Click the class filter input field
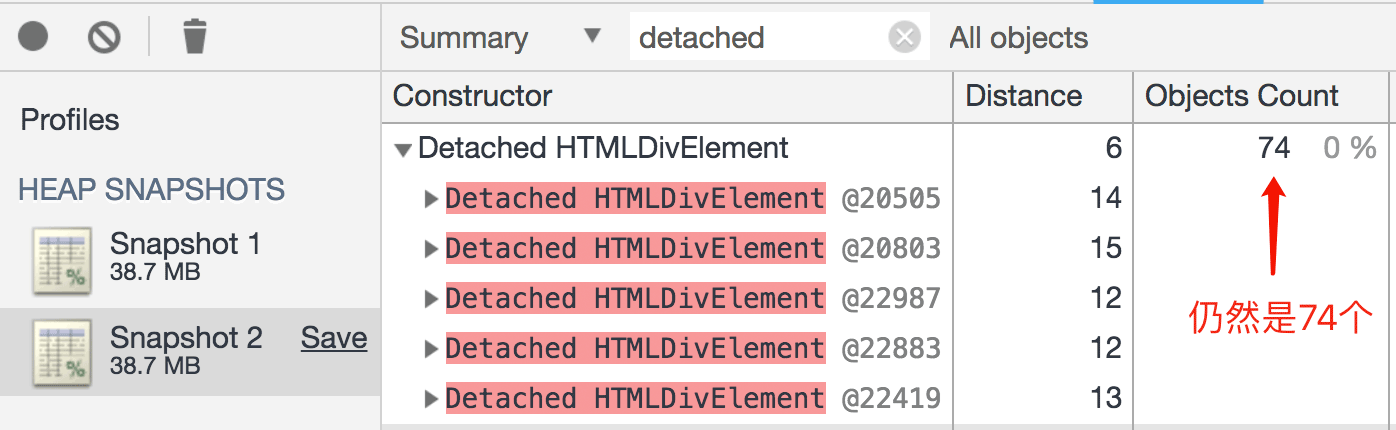The height and width of the screenshot is (430, 1396). (755, 38)
